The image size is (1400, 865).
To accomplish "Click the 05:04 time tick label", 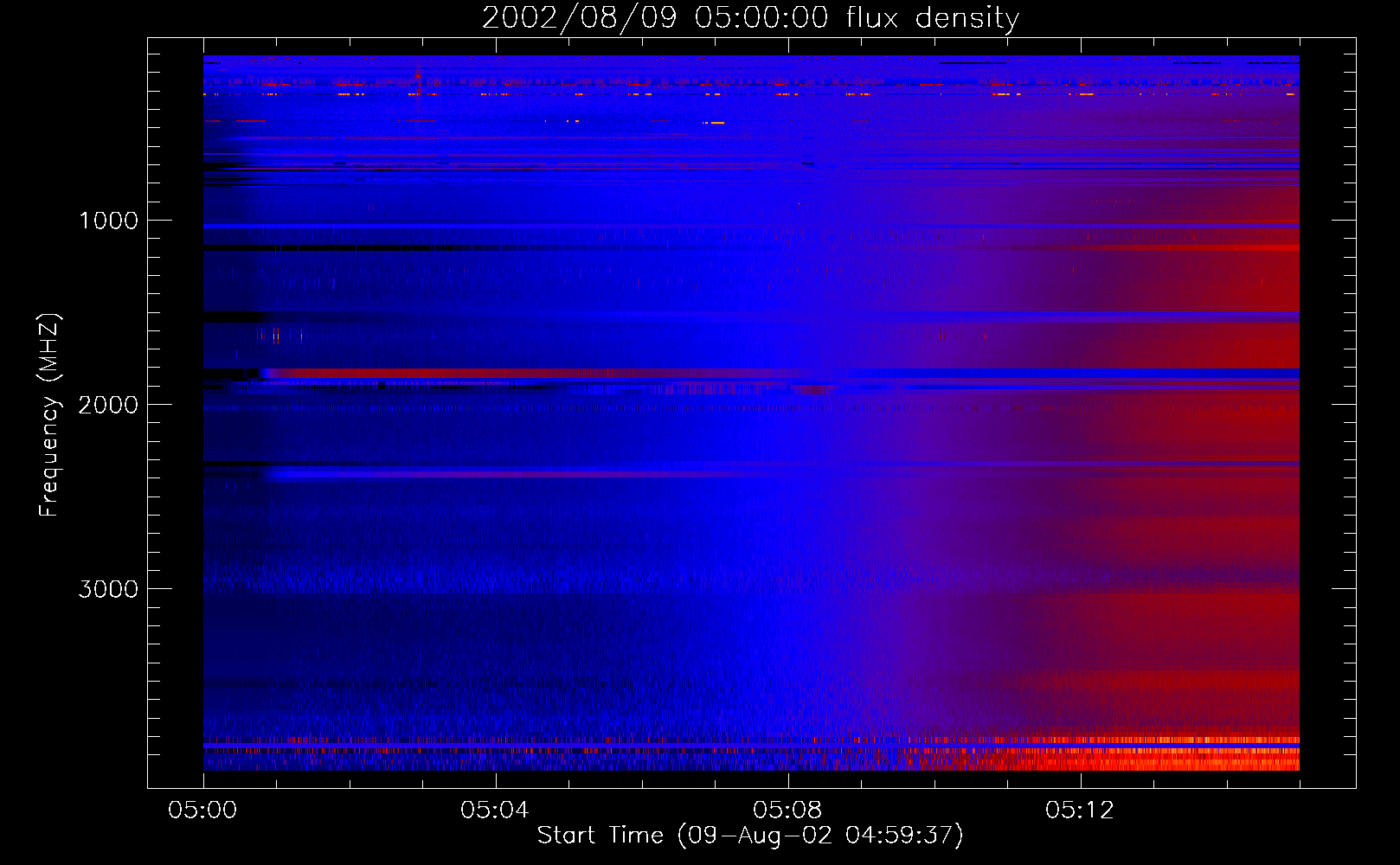I will pyautogui.click(x=494, y=810).
